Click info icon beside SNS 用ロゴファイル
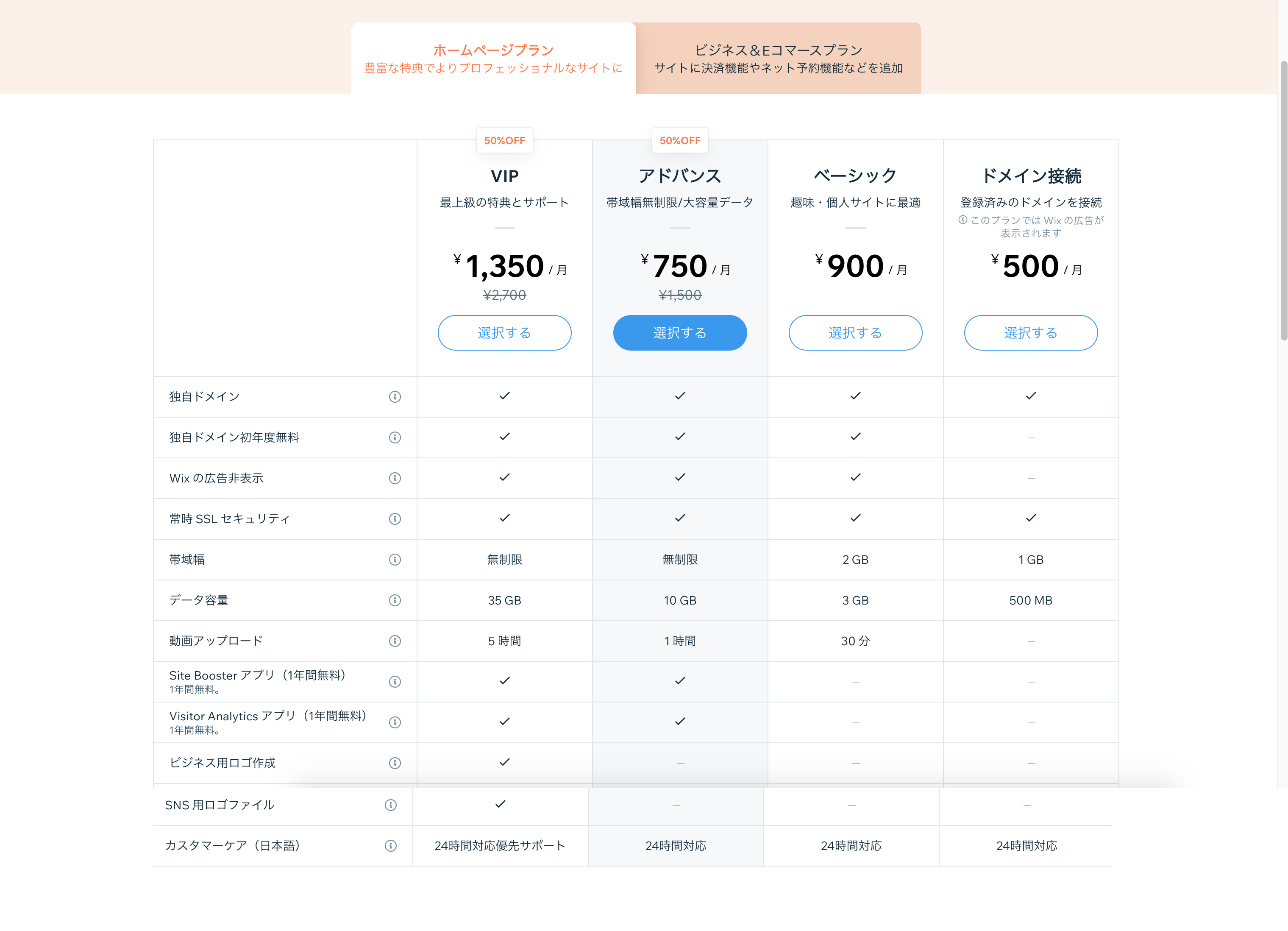 [x=391, y=805]
